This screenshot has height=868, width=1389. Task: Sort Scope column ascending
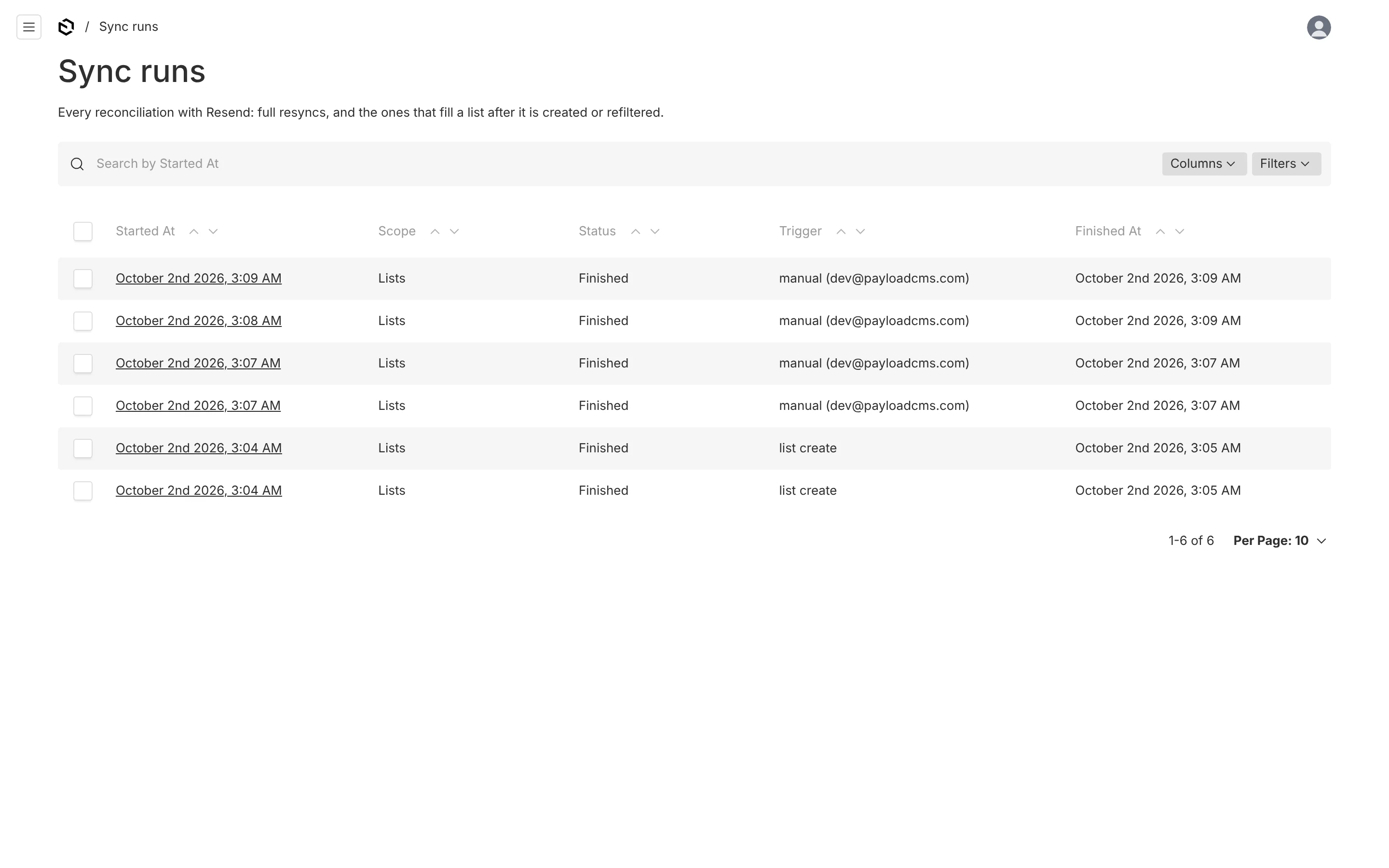[x=435, y=231]
